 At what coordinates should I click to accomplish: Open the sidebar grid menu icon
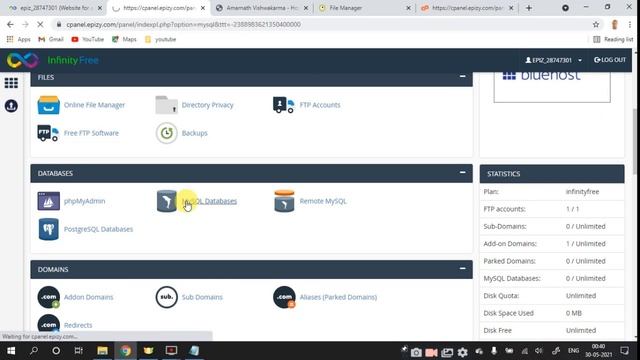pos(11,83)
